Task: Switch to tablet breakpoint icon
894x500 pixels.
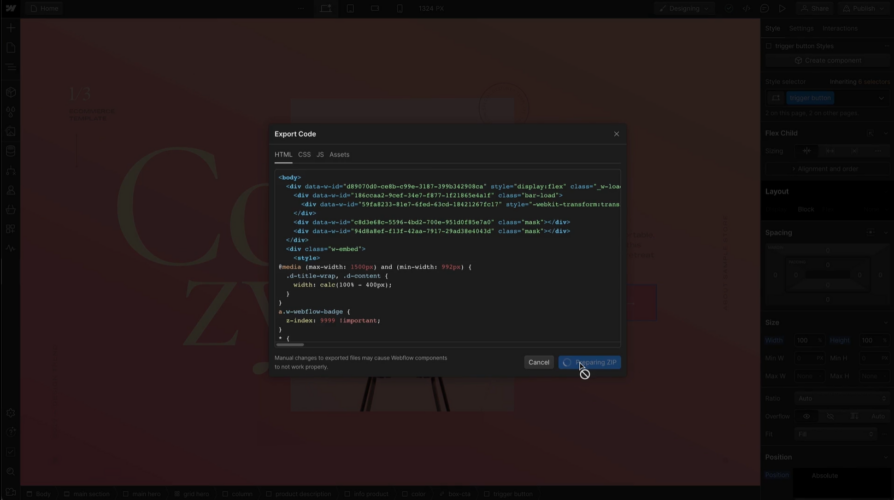Action: pyautogui.click(x=350, y=9)
